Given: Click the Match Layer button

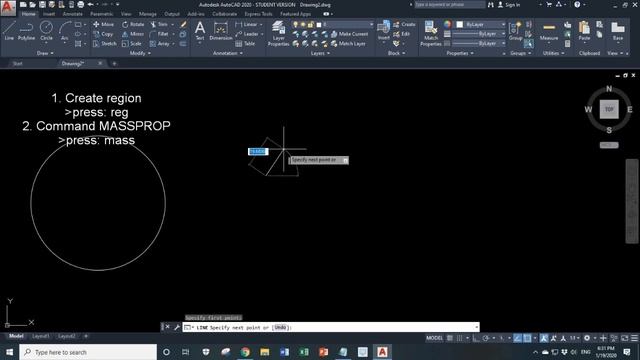Looking at the screenshot, I should pos(348,44).
